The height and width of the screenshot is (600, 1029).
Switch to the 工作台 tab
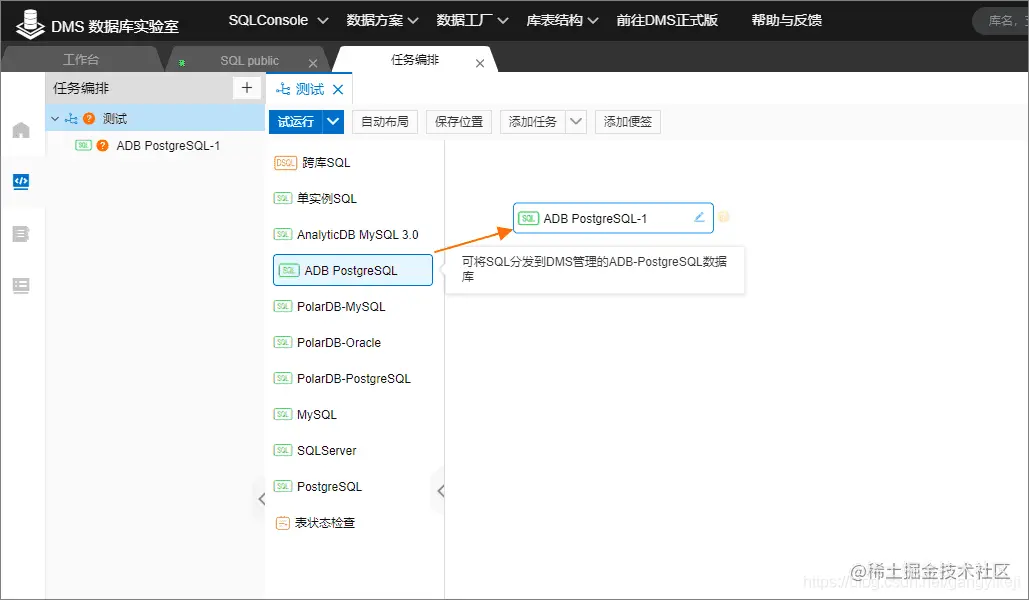click(x=81, y=60)
